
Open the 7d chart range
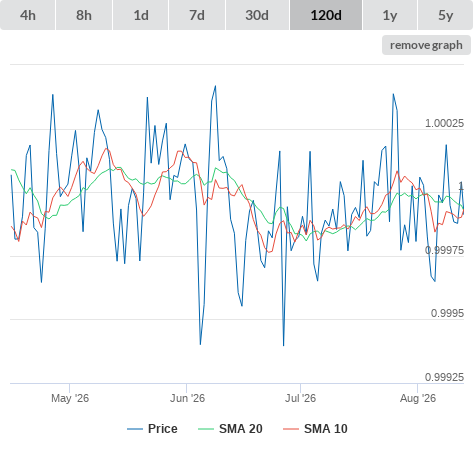click(x=197, y=15)
